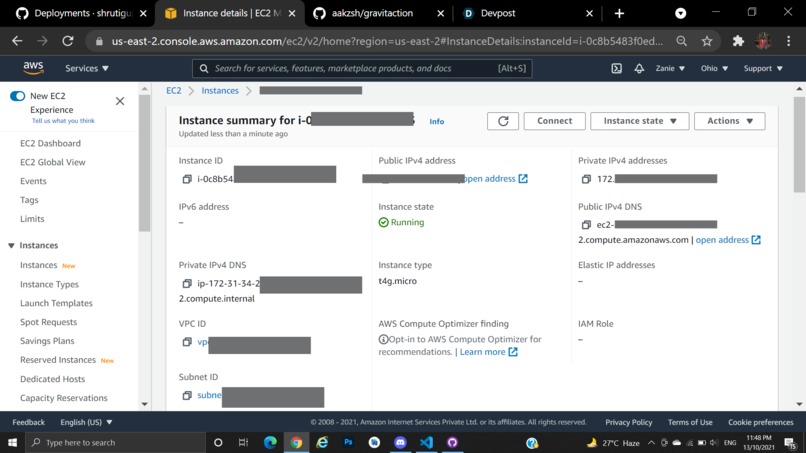Viewport: 806px width, 453px height.
Task: Copy the Private IPv4 address
Action: (586, 179)
